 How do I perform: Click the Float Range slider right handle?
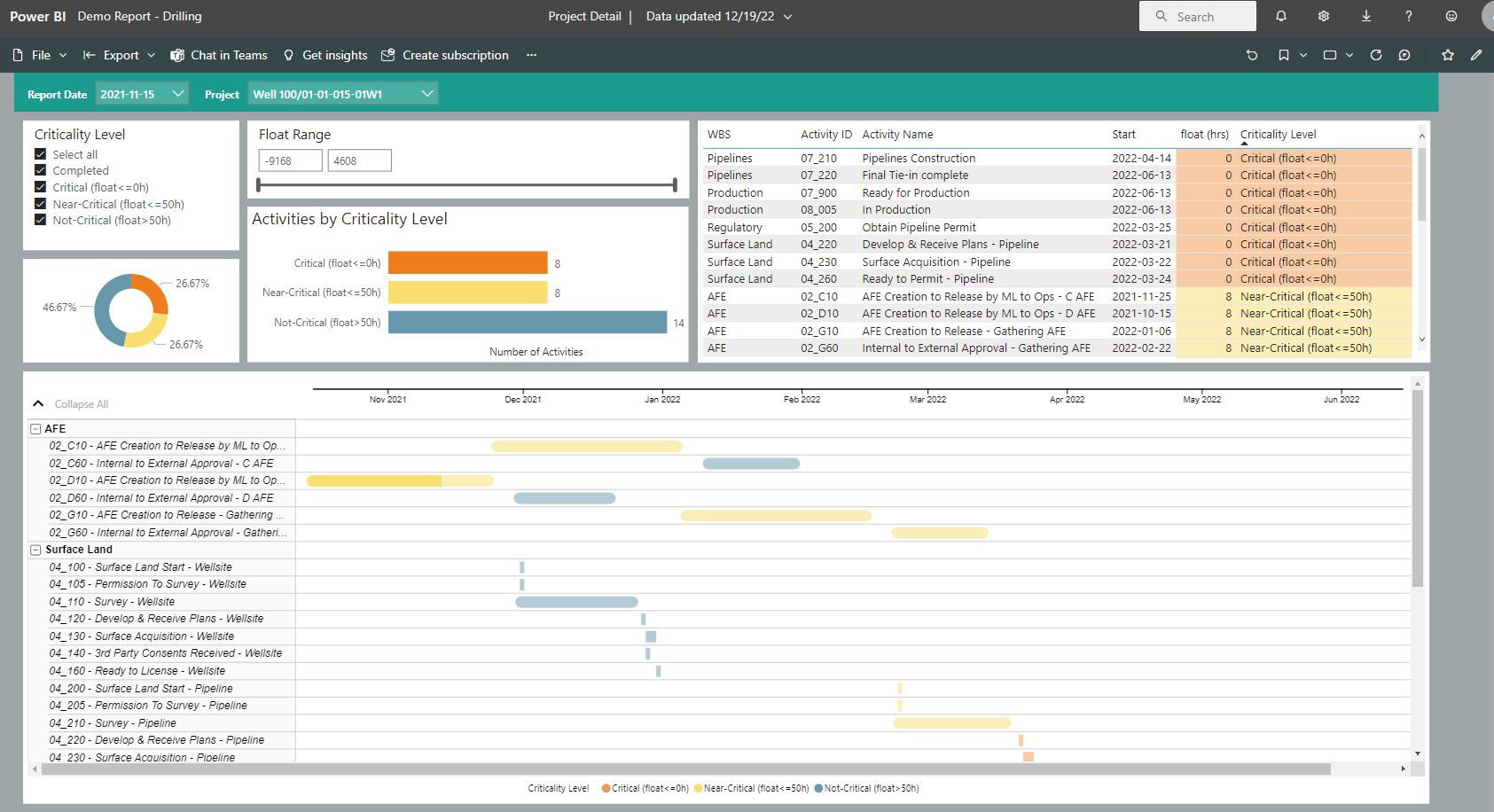675,185
